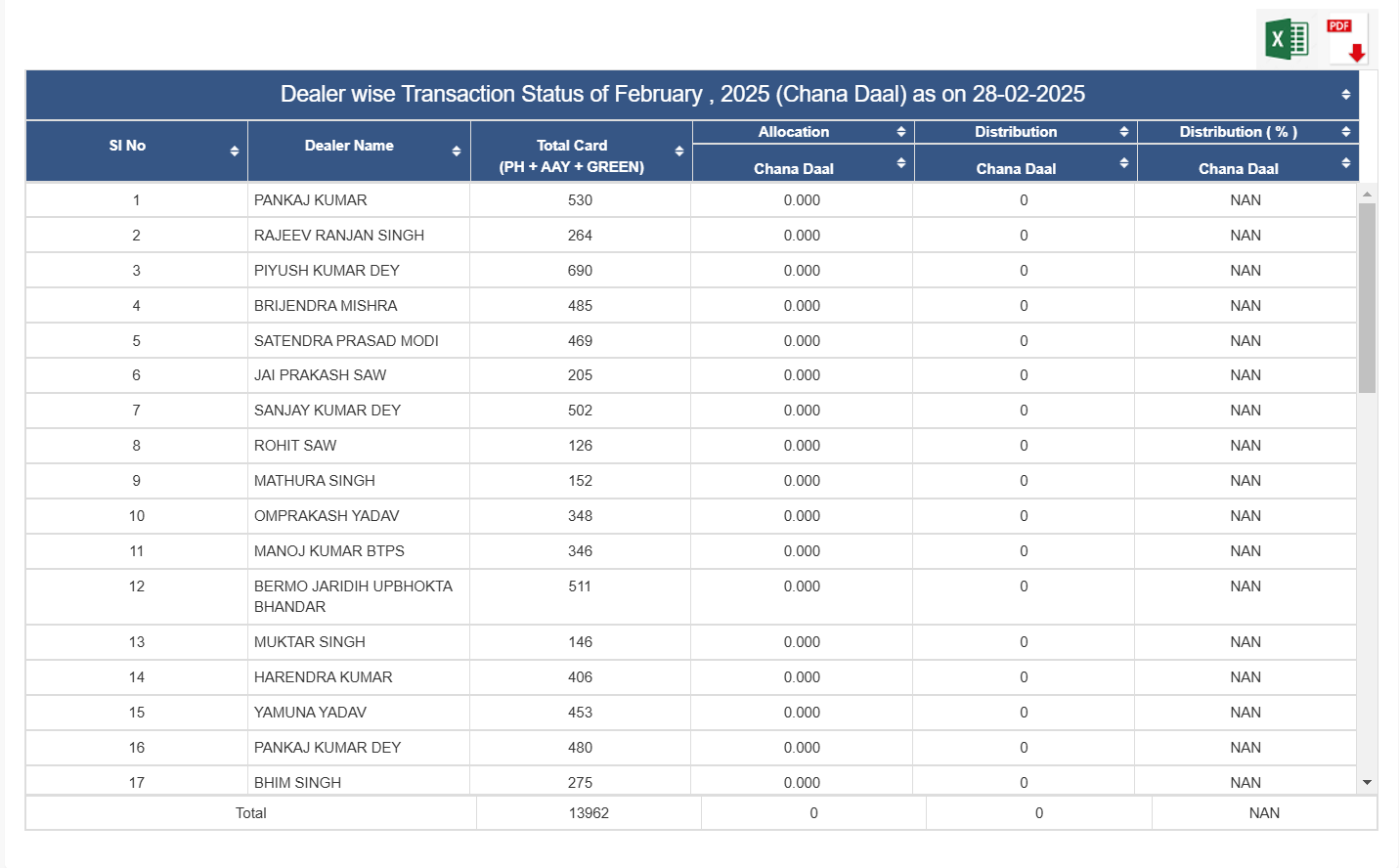1399x868 pixels.
Task: Click total card value 146
Action: point(580,642)
